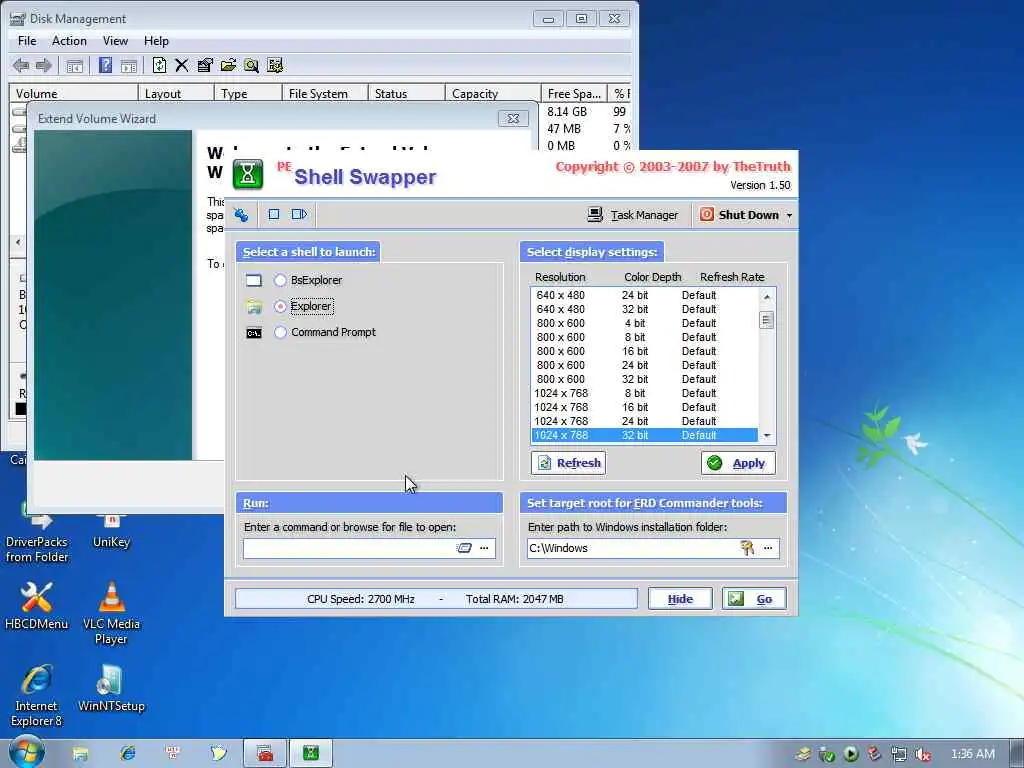Viewport: 1024px width, 768px height.
Task: Click the PE Shell Swapper hourglass logo
Action: (x=248, y=174)
